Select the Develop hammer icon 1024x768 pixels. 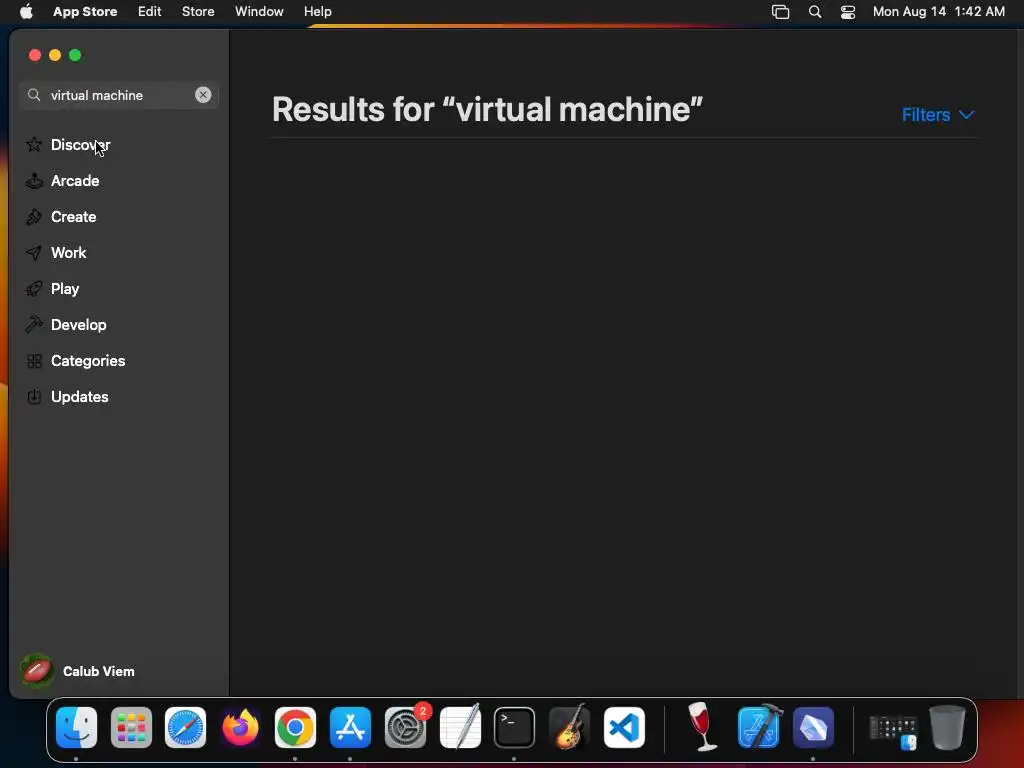34,325
